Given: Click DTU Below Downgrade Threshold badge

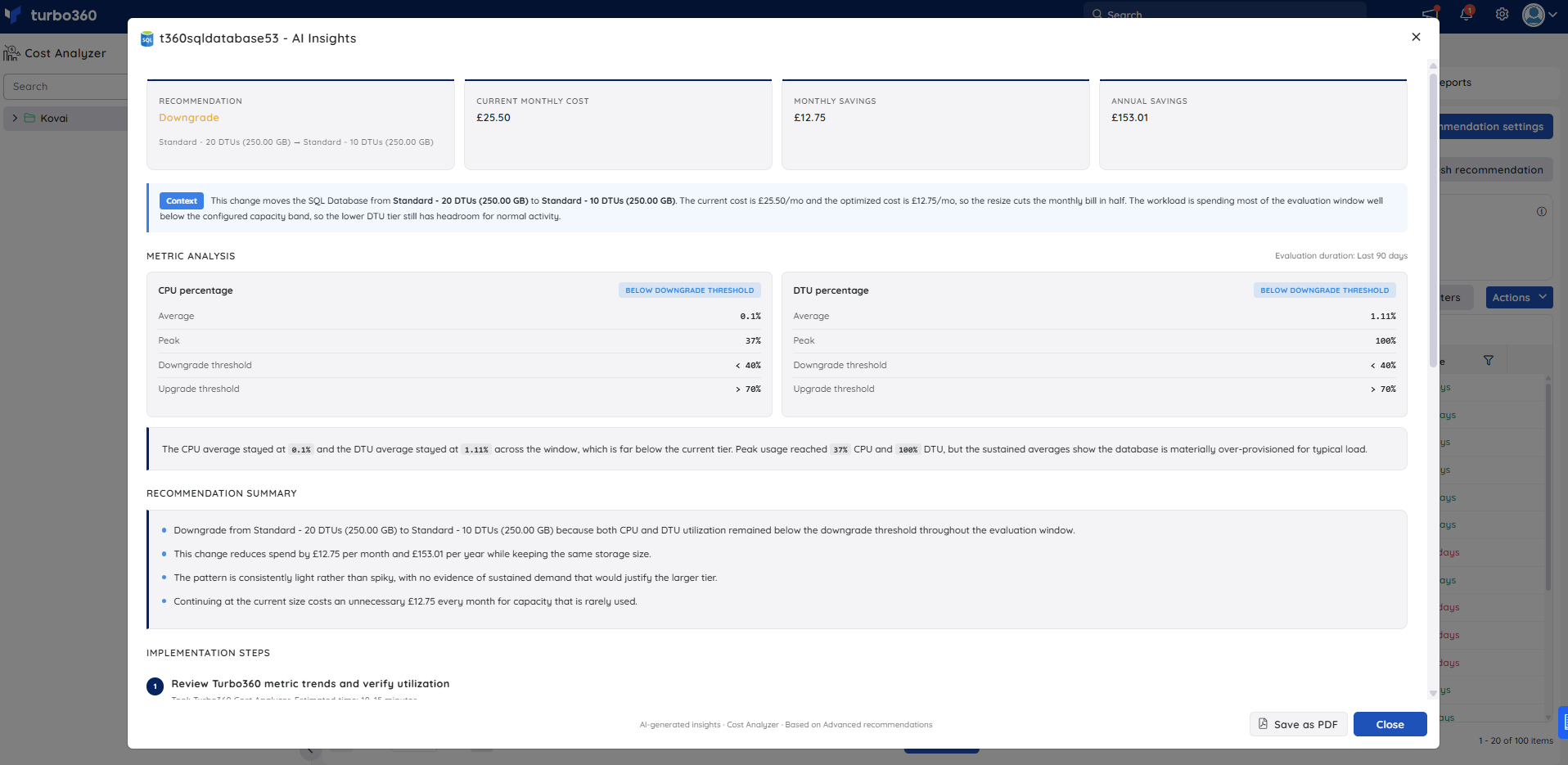Looking at the screenshot, I should (1324, 290).
